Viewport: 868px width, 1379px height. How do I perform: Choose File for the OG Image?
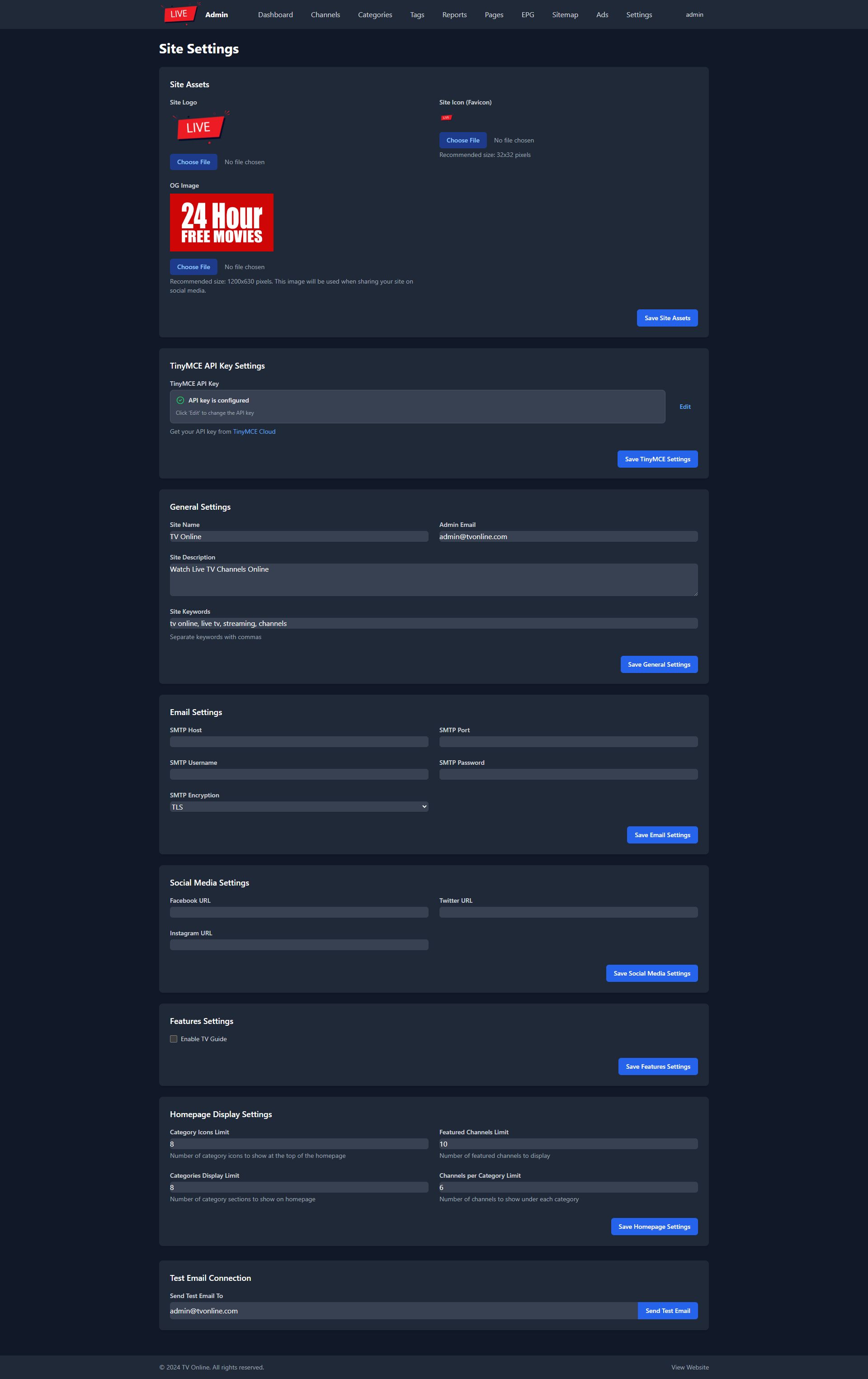(x=193, y=267)
